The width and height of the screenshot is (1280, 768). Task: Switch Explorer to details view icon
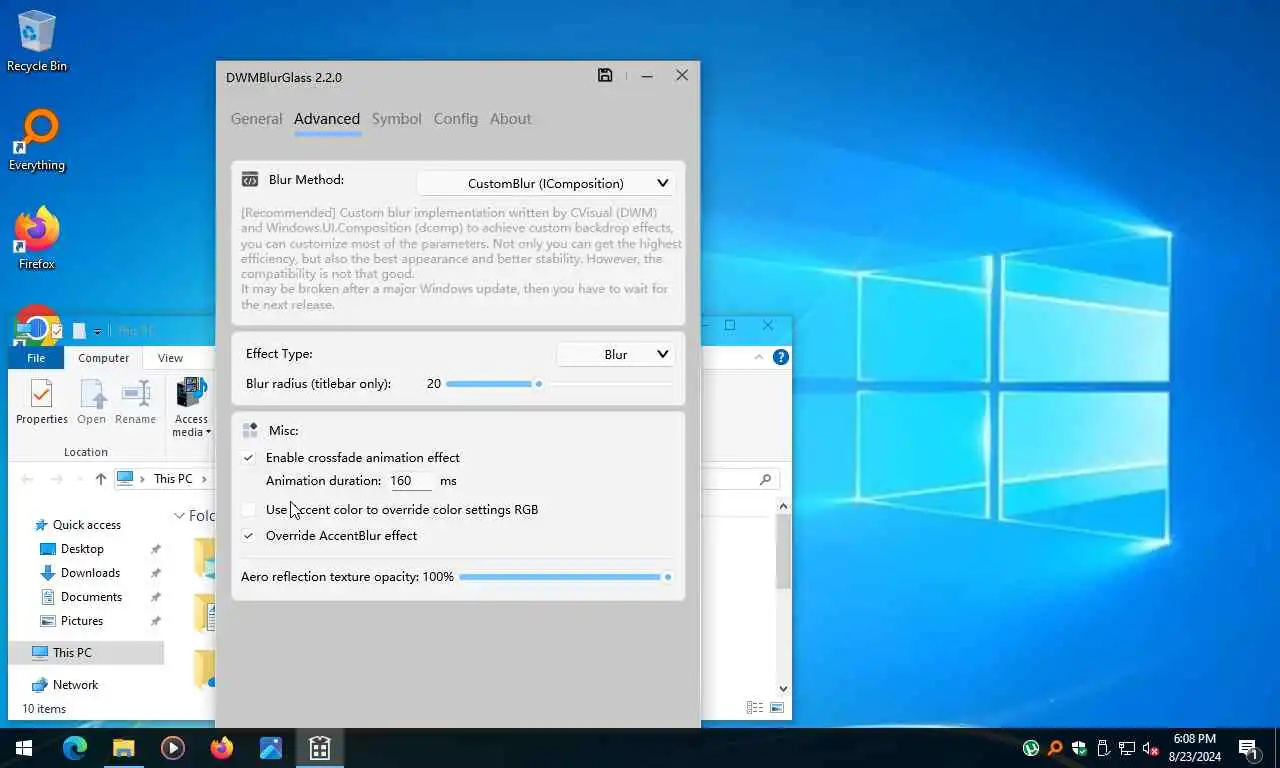click(x=755, y=708)
